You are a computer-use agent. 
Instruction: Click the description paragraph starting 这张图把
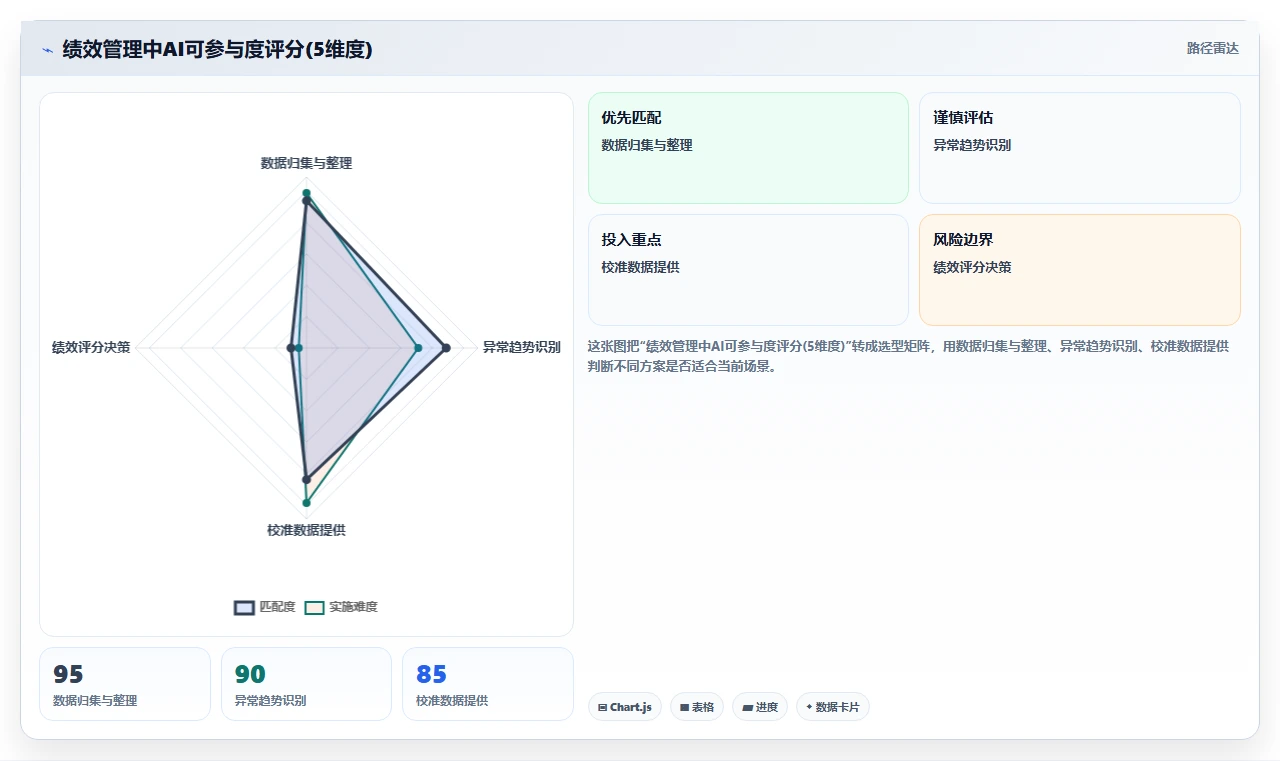908,356
